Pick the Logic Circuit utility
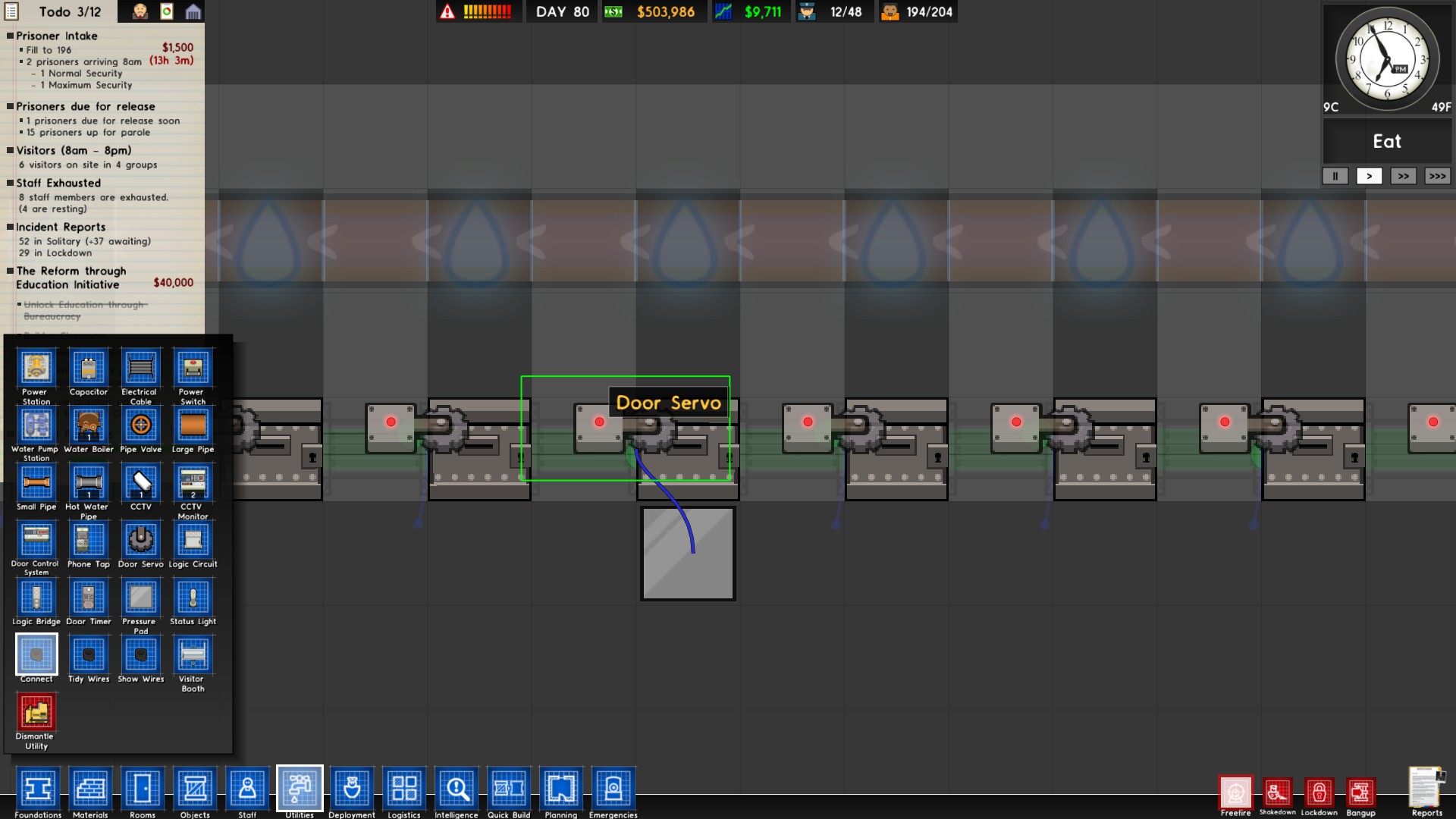This screenshot has height=819, width=1456. (193, 540)
